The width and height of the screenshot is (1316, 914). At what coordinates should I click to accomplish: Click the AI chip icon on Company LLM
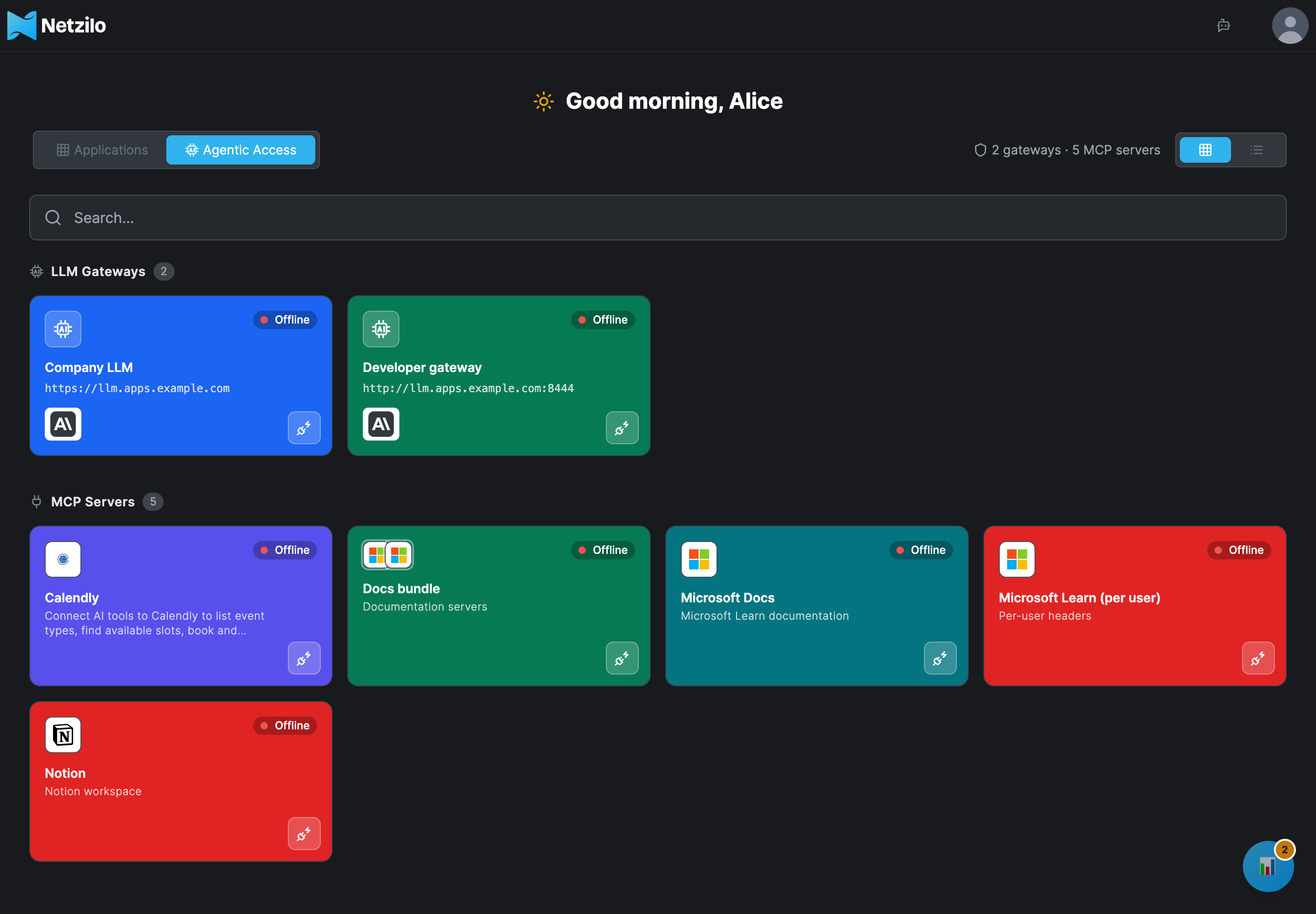[63, 329]
